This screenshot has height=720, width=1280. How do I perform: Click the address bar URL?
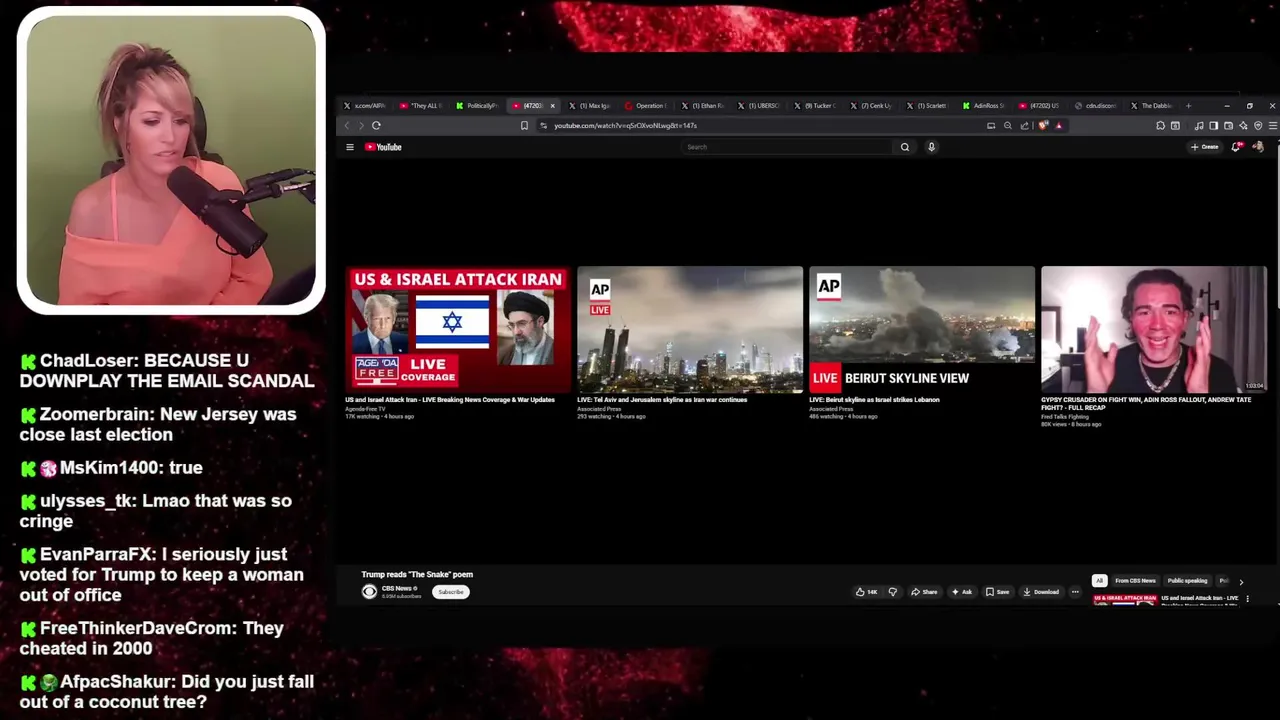pos(626,125)
